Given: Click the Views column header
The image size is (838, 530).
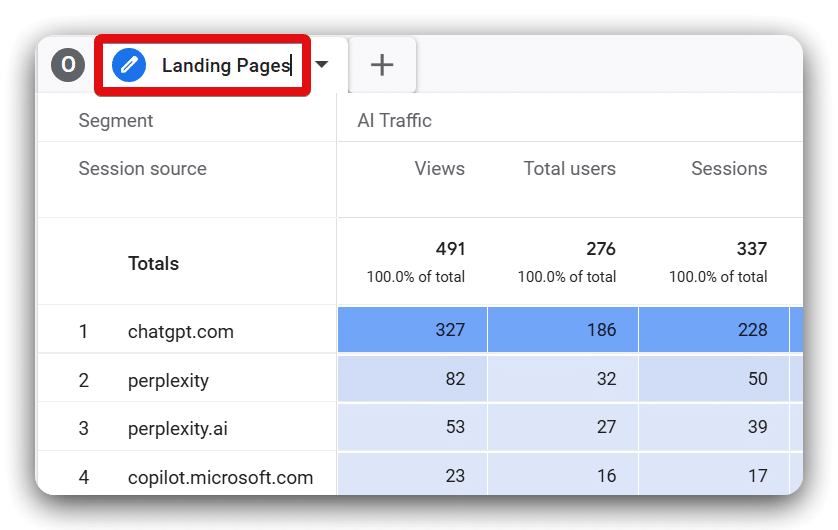Looking at the screenshot, I should 439,169.
